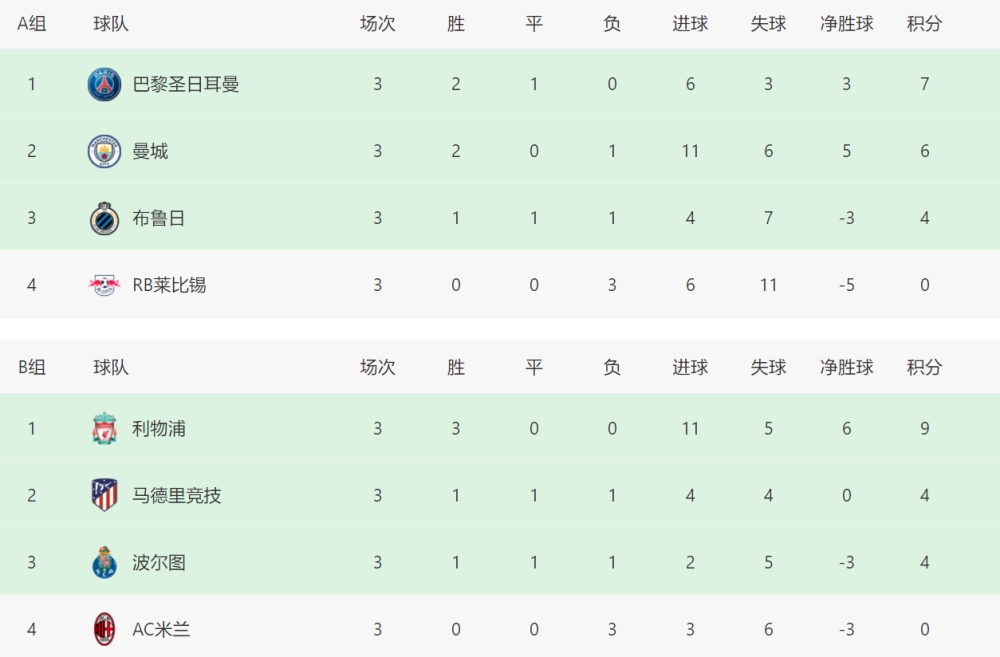The width and height of the screenshot is (1000, 657).
Task: Open the Club Brugge logo
Action: pyautogui.click(x=104, y=218)
